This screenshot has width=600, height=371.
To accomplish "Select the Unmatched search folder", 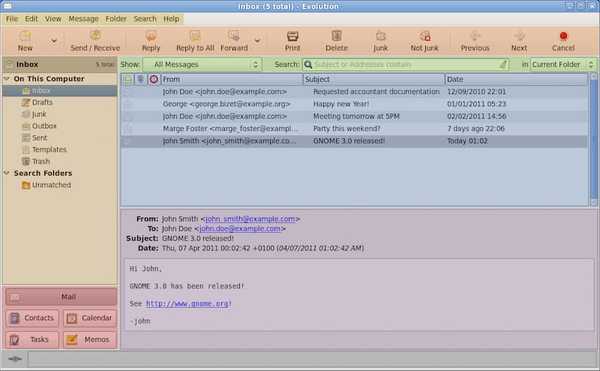I will [51, 185].
